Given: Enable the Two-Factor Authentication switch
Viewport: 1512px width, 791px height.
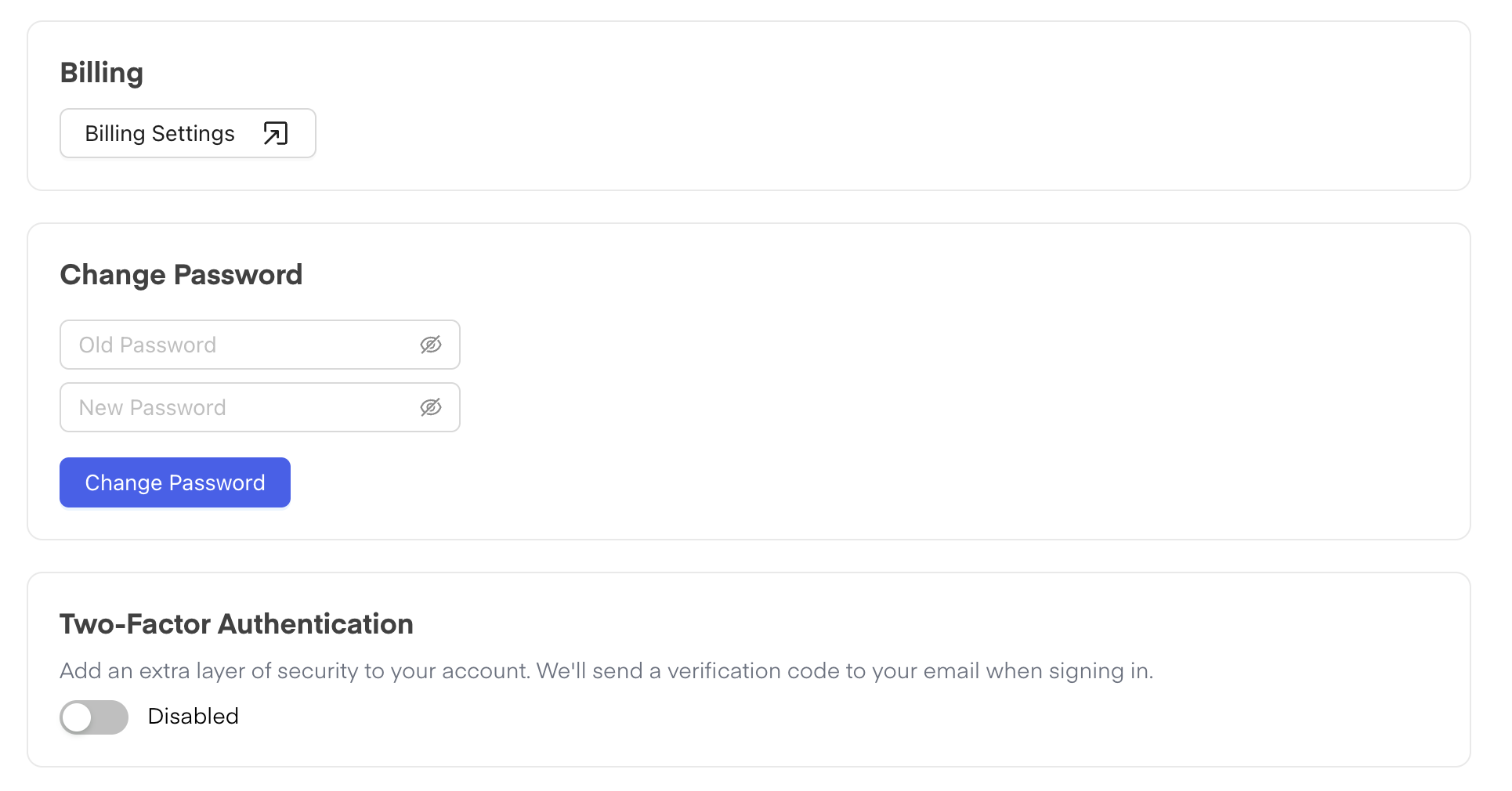Looking at the screenshot, I should coord(94,717).
